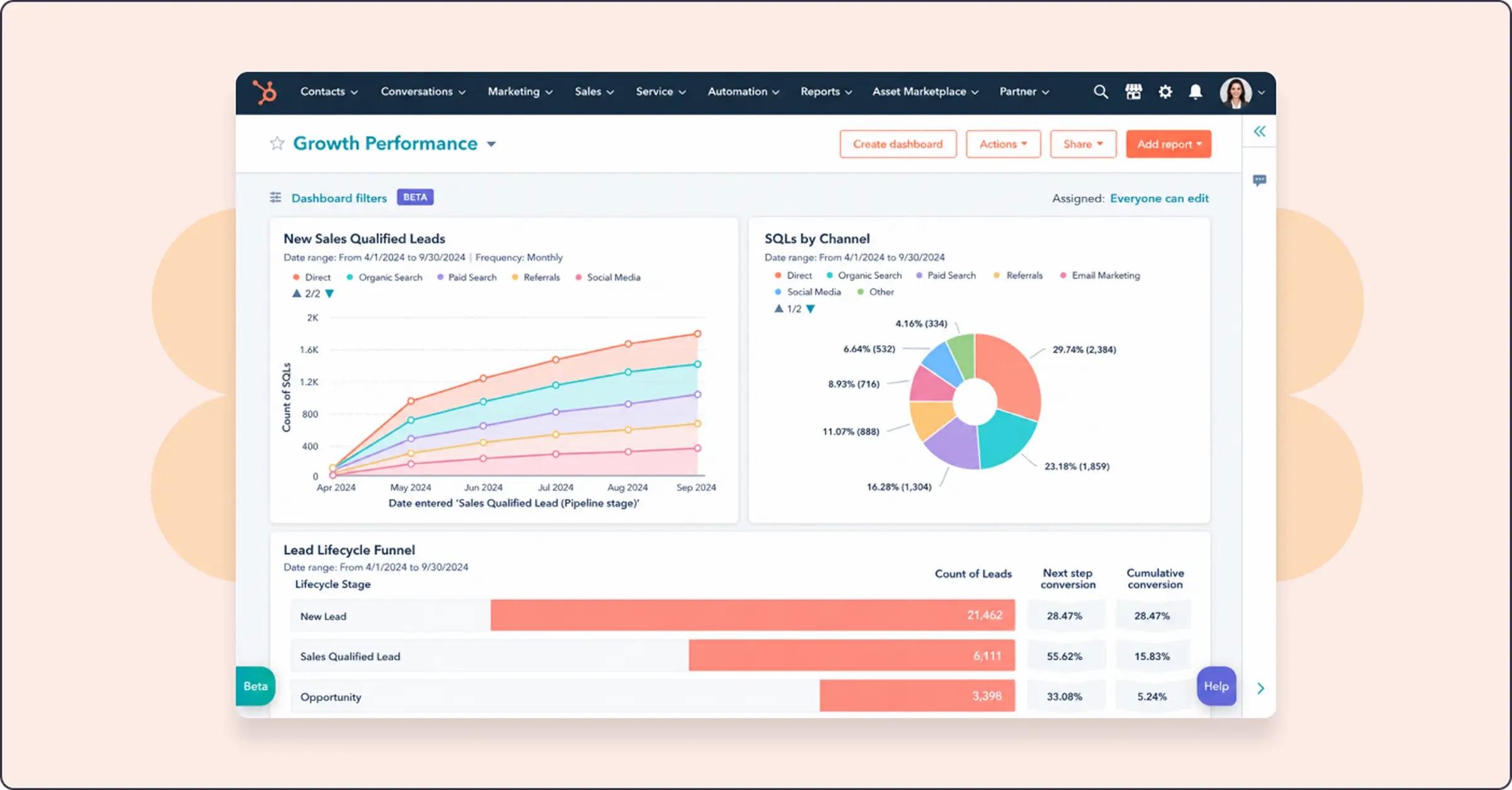1512x790 pixels.
Task: Open the Everyone can edit link
Action: click(1159, 198)
